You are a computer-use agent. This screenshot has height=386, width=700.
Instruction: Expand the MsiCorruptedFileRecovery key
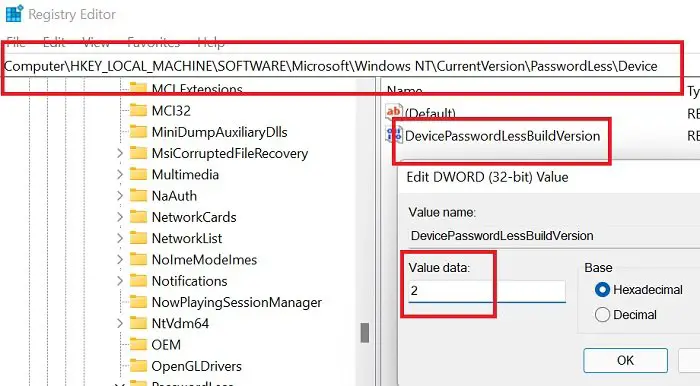click(120, 153)
